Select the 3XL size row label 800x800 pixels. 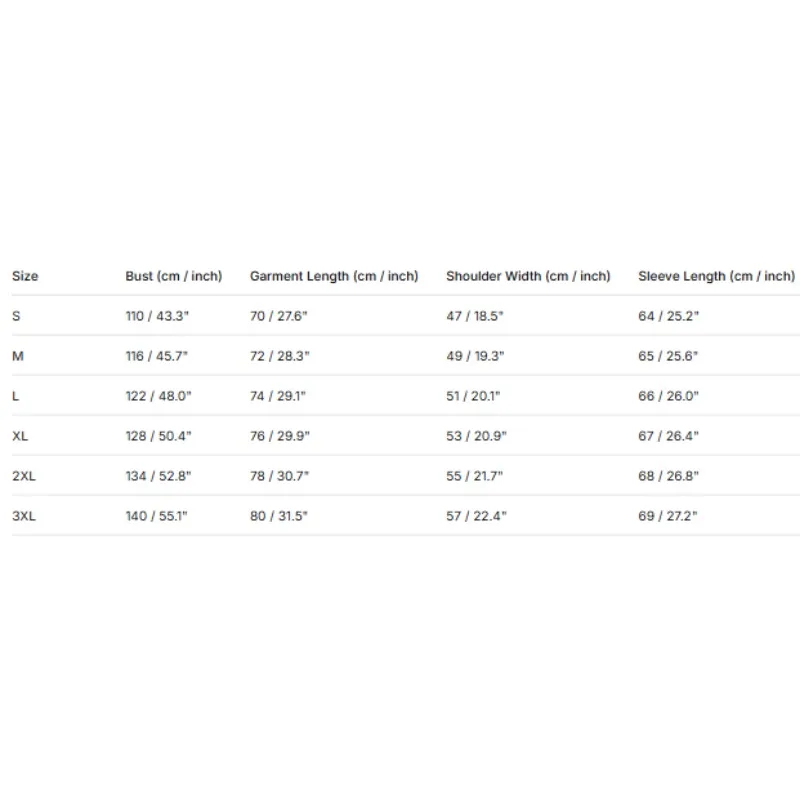24,516
